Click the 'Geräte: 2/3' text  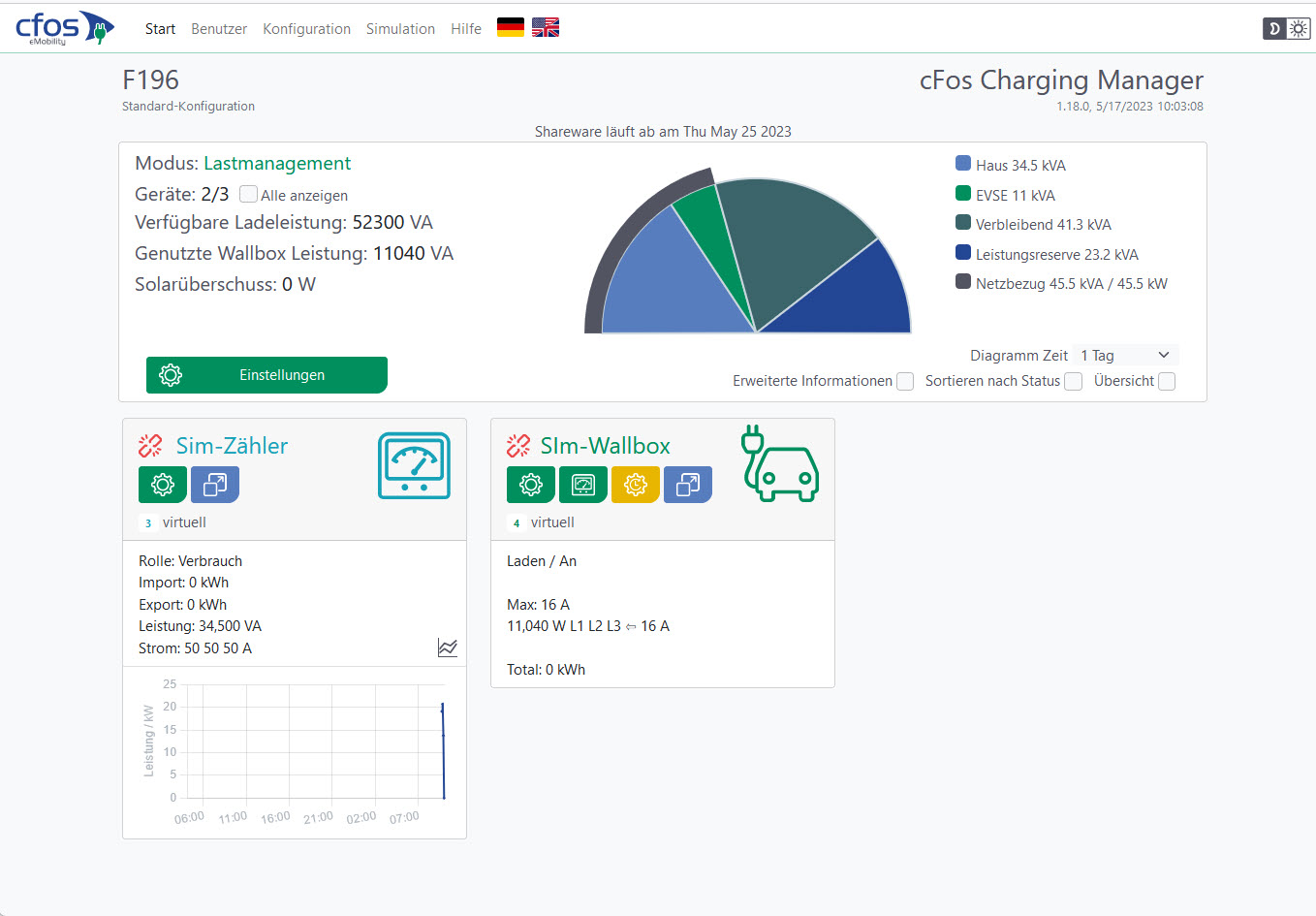click(x=182, y=194)
